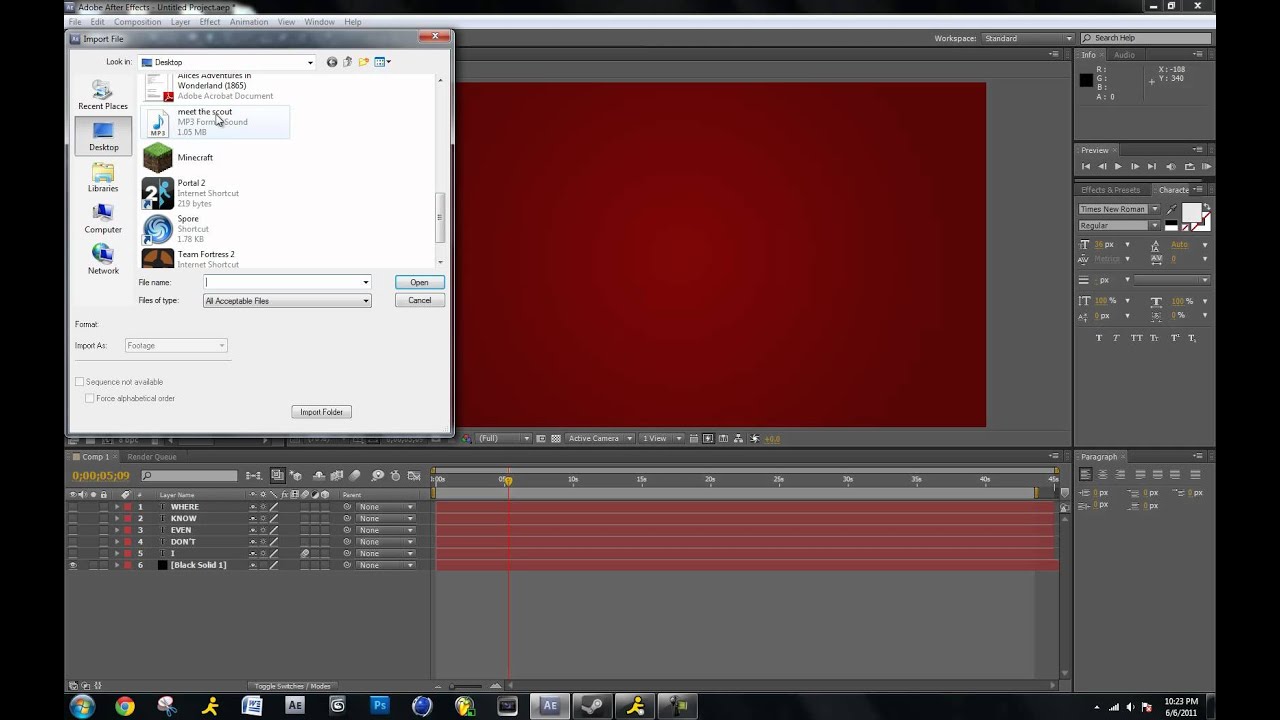Right align text in Paragraph panel
This screenshot has height=720, width=1280.
pos(1121,475)
